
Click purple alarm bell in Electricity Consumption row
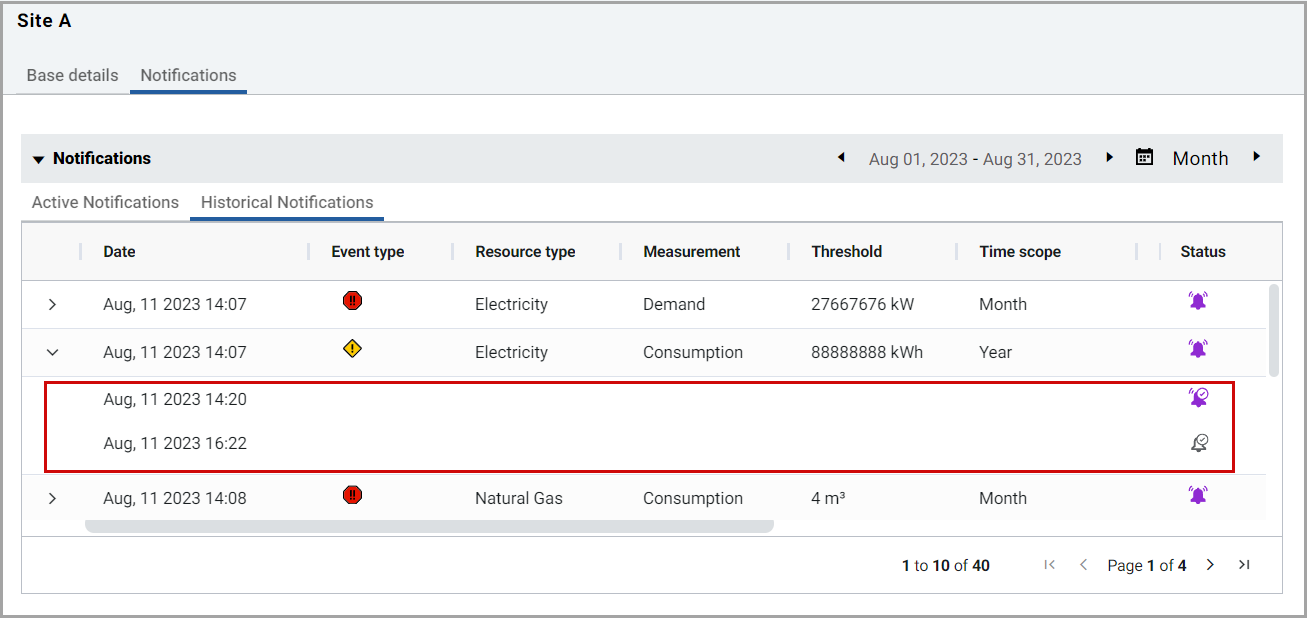click(x=1197, y=349)
